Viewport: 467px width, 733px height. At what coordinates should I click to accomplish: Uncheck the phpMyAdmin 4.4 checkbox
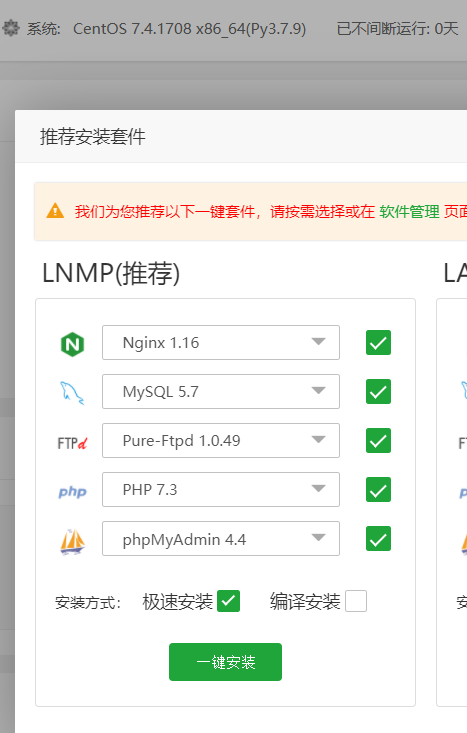[x=378, y=539]
